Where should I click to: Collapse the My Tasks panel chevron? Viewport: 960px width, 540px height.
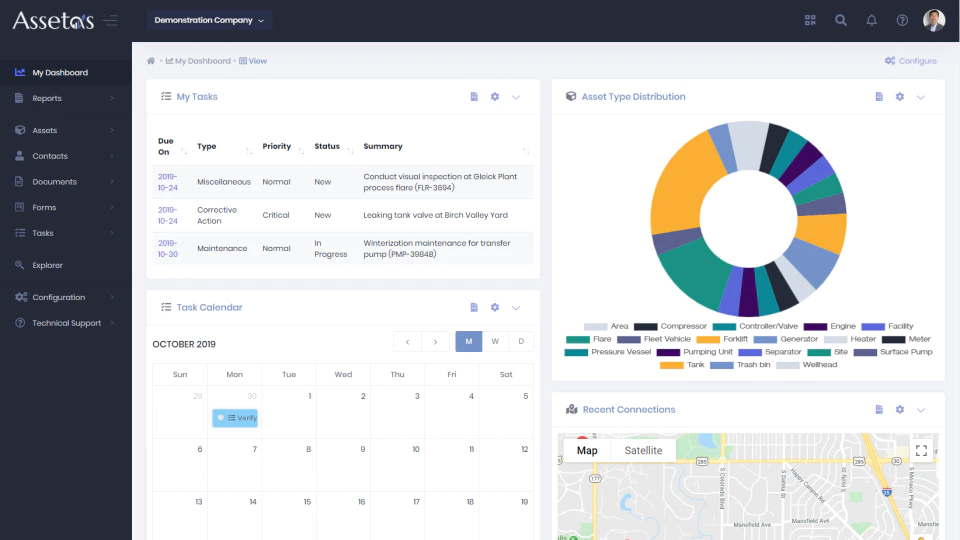[516, 97]
